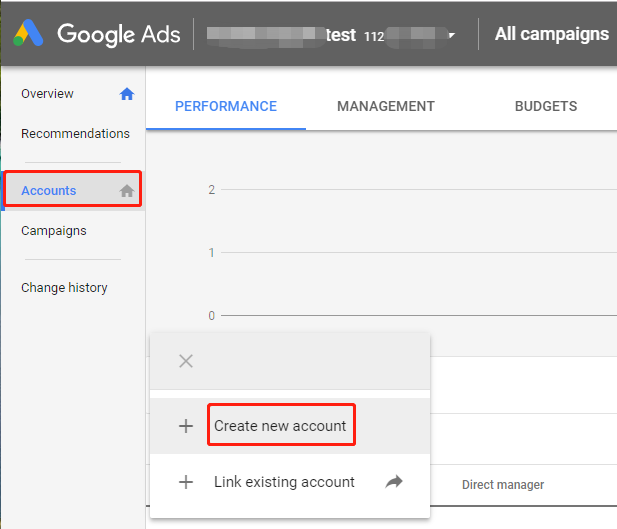Click the Google Ads wordmark text
This screenshot has height=529, width=617.
click(118, 34)
